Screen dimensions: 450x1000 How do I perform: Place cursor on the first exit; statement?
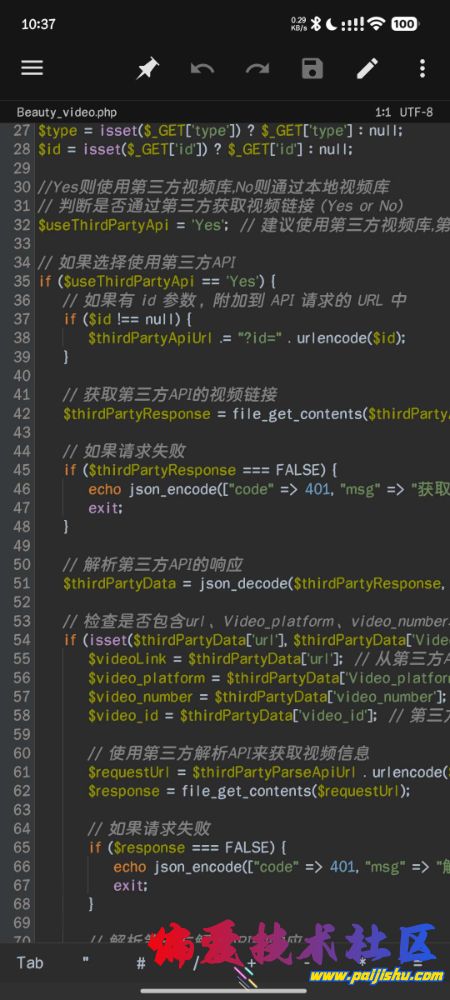(x=106, y=508)
